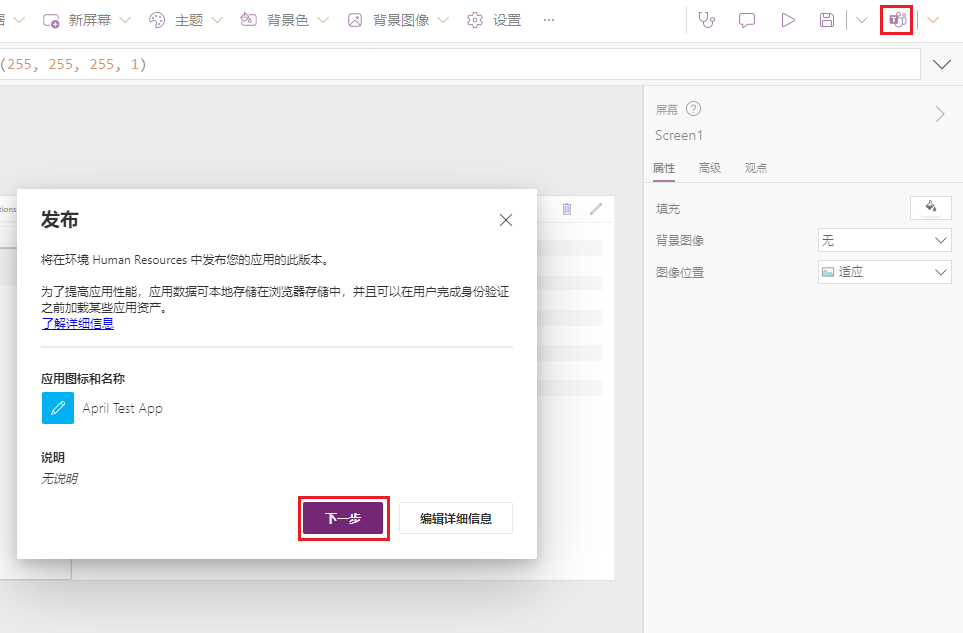963x633 pixels.
Task: Open the 填充 fill color picker
Action: [x=930, y=208]
